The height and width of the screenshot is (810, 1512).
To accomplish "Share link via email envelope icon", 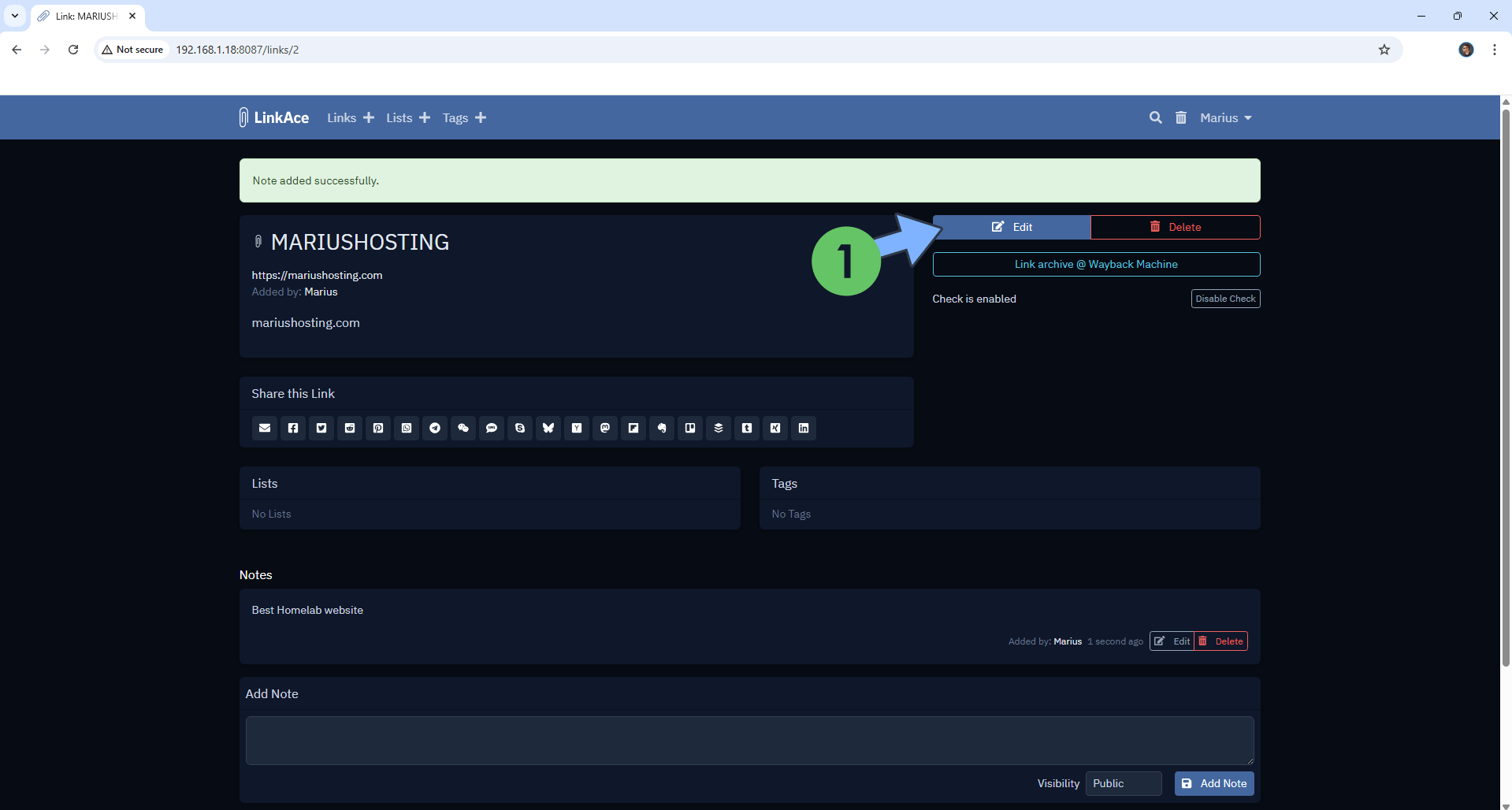I will coord(265,428).
